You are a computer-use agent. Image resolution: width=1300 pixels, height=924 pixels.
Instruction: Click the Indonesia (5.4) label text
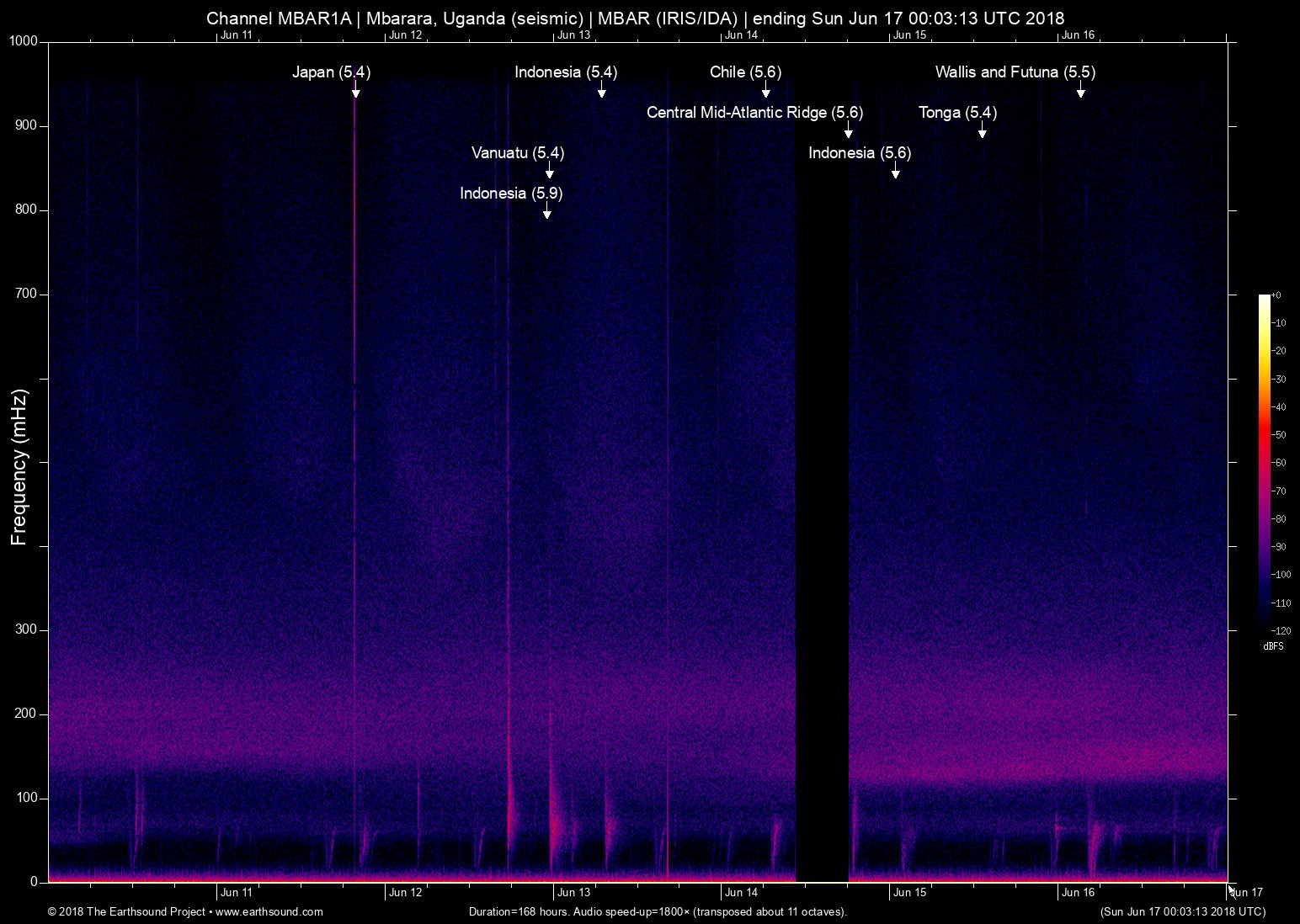point(566,72)
